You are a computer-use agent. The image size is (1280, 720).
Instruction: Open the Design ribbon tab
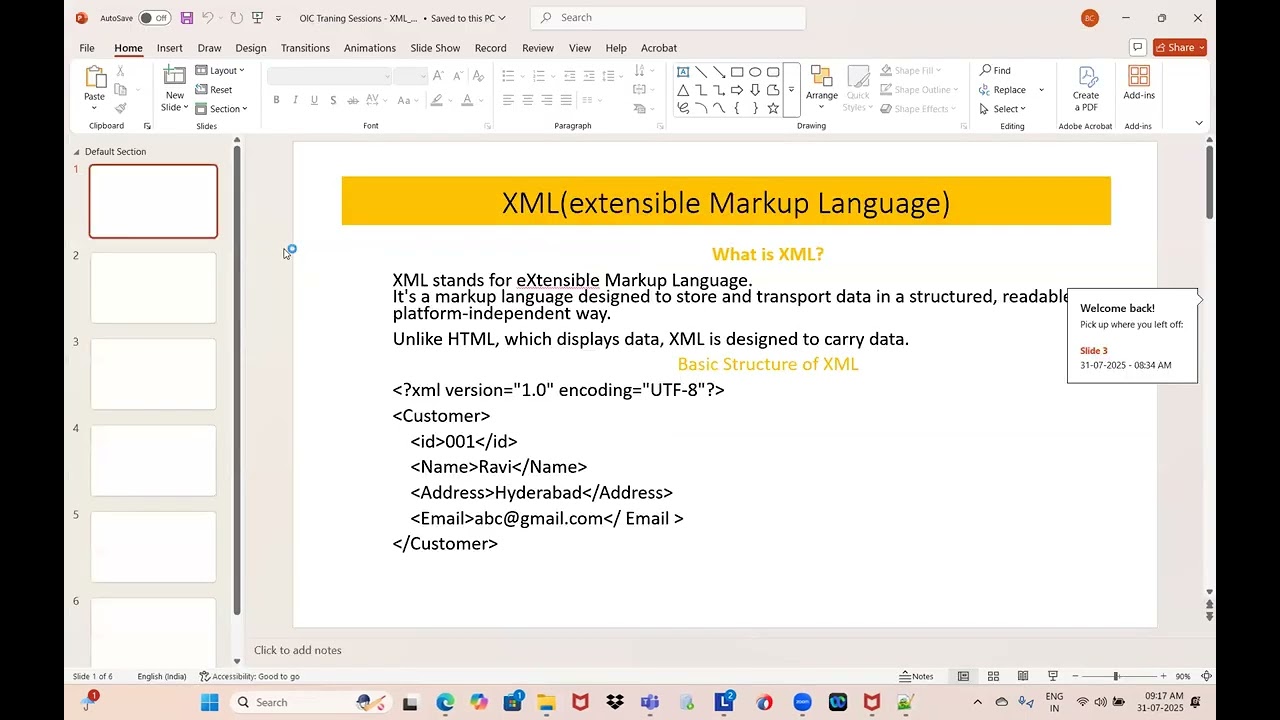click(251, 48)
